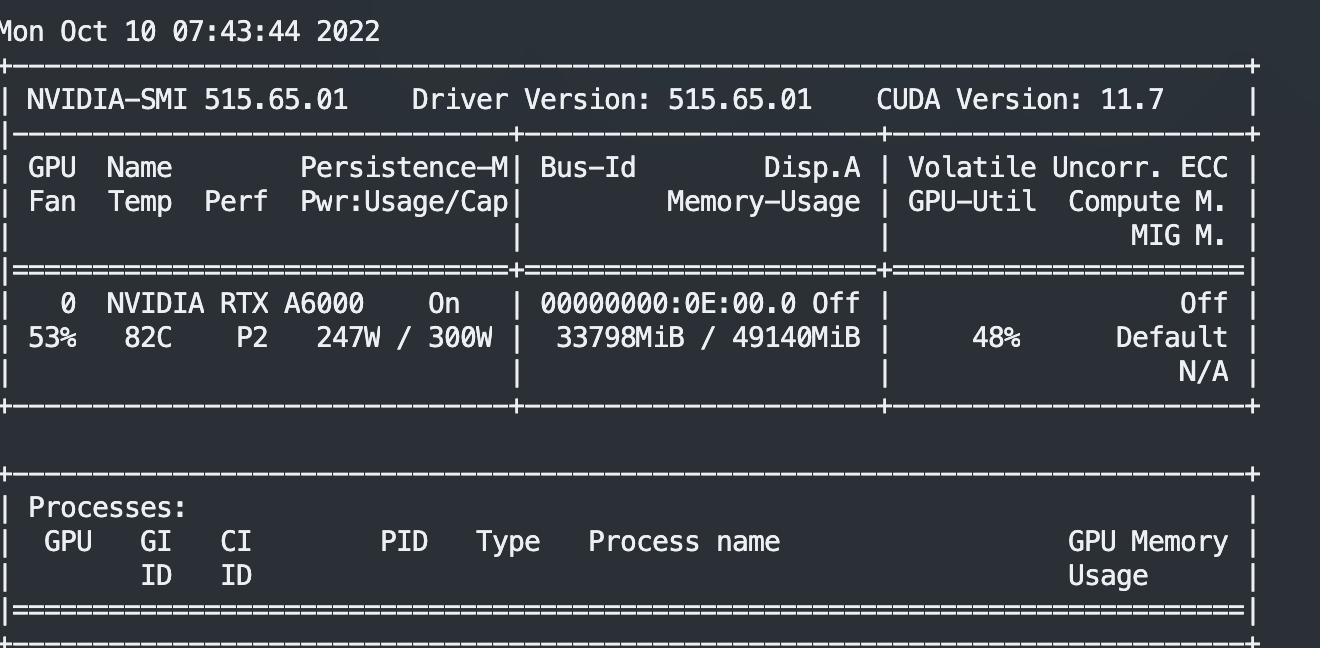1320x648 pixels.
Task: Click 'CUDA Version: 11.7'
Action: pyautogui.click(x=1020, y=99)
